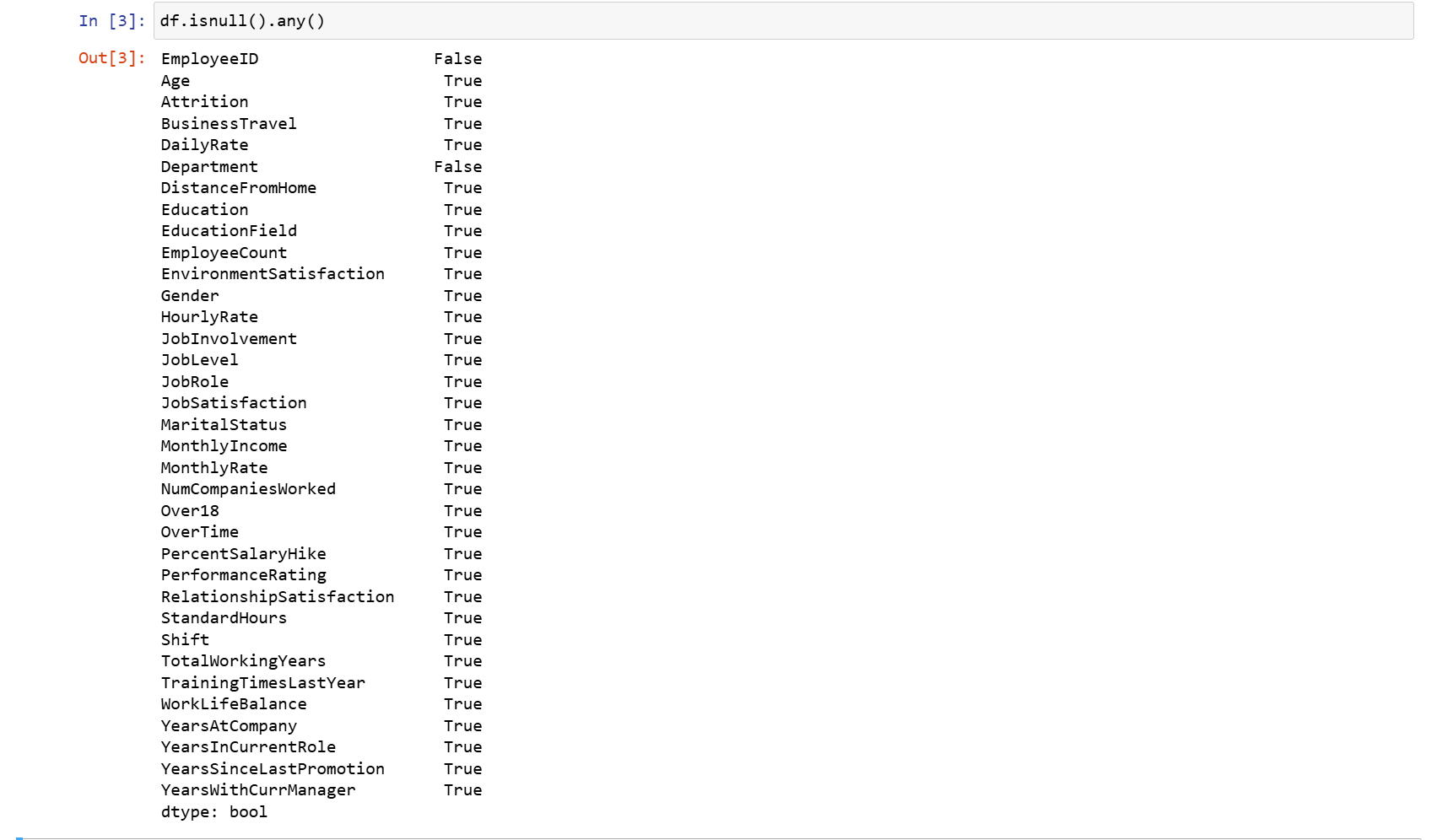
Task: Click the Department column name in output
Action: [209, 167]
